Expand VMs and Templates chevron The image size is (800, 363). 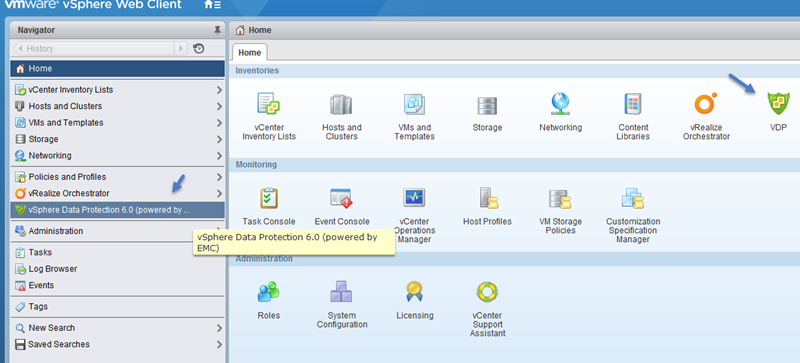219,123
